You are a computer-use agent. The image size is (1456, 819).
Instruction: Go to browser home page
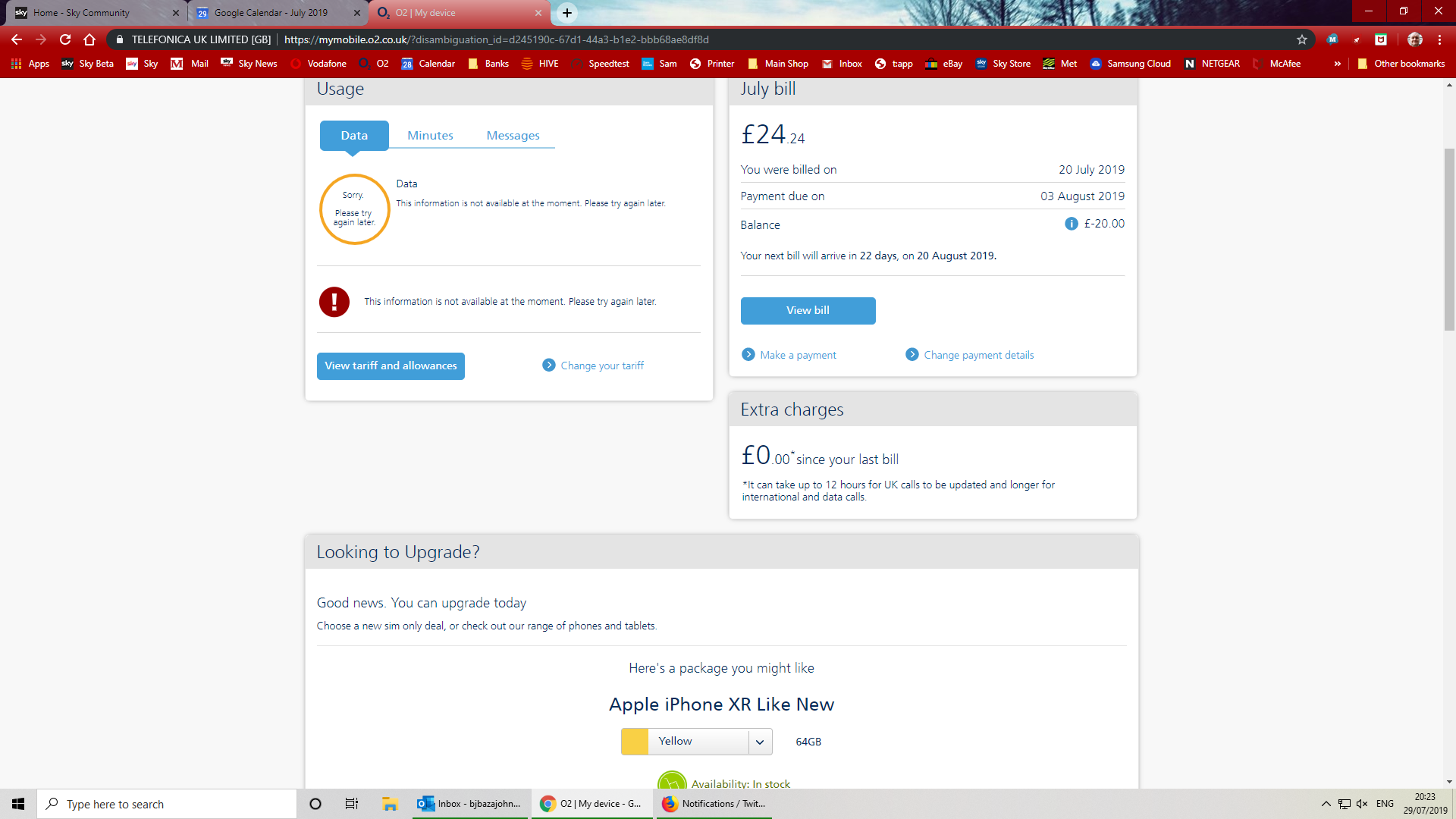(x=89, y=39)
